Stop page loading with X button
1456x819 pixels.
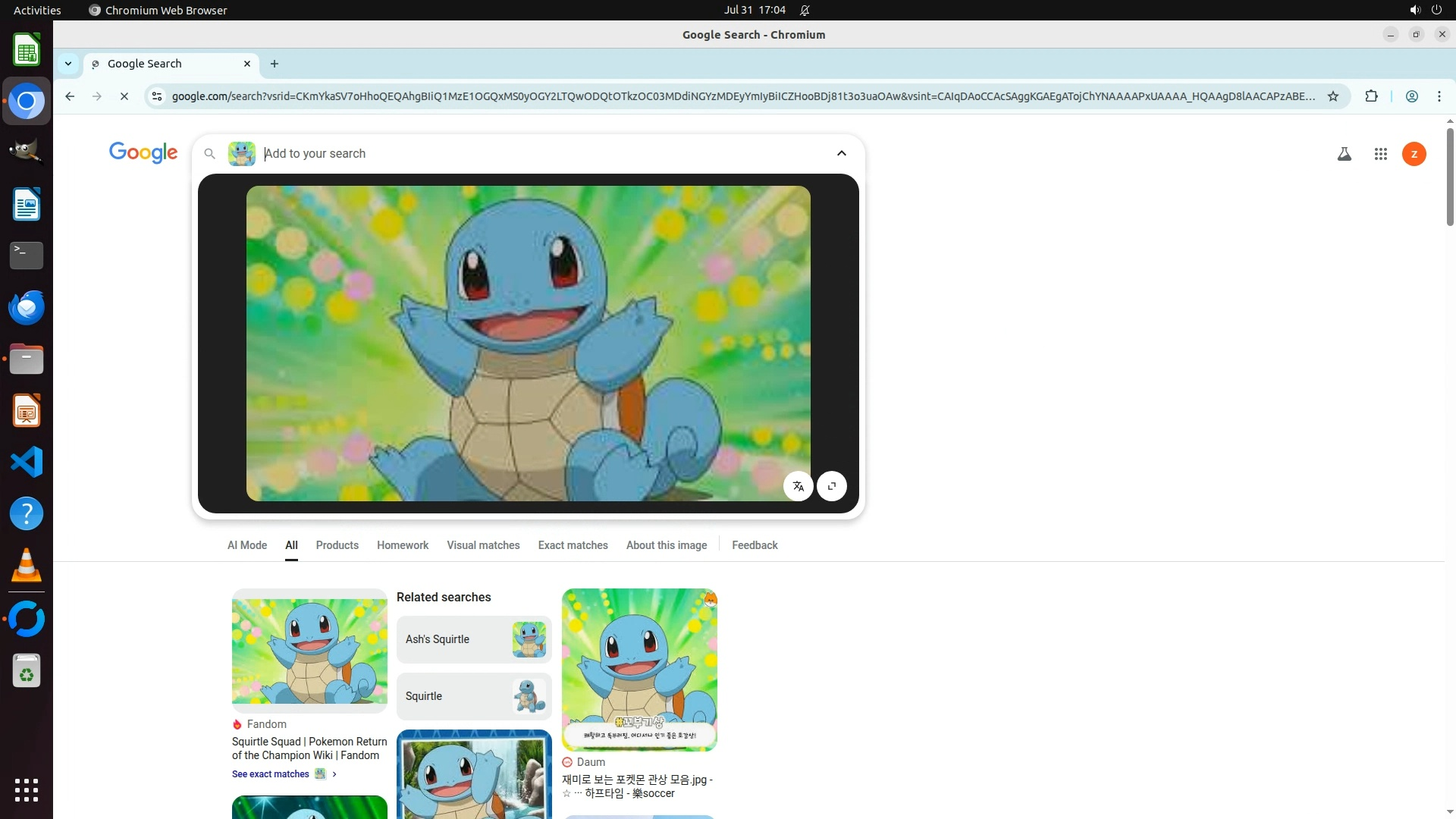click(x=124, y=96)
